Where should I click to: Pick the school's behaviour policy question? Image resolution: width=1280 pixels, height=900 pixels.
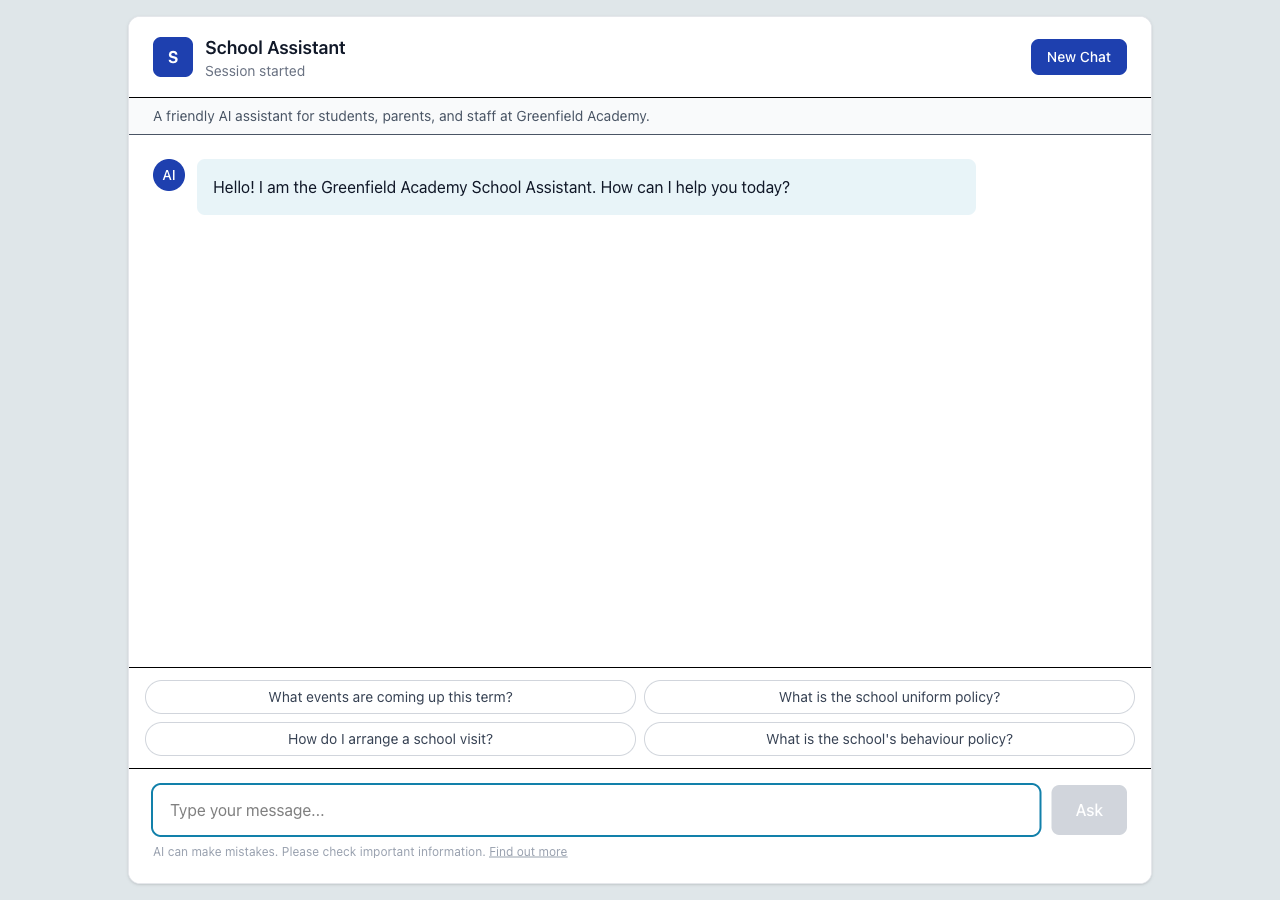889,739
